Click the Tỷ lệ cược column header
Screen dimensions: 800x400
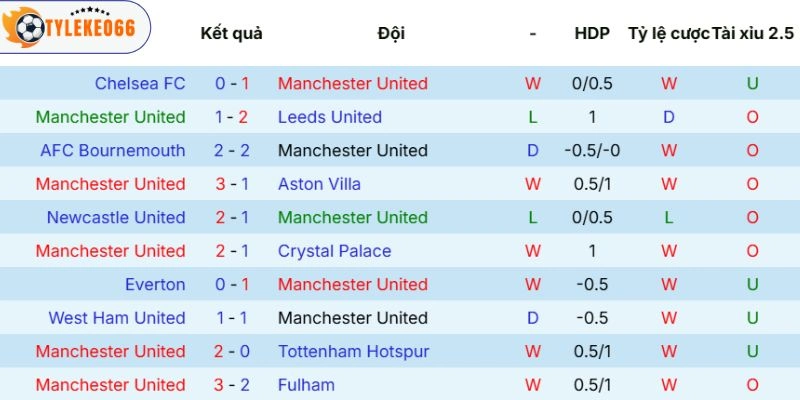click(x=668, y=33)
